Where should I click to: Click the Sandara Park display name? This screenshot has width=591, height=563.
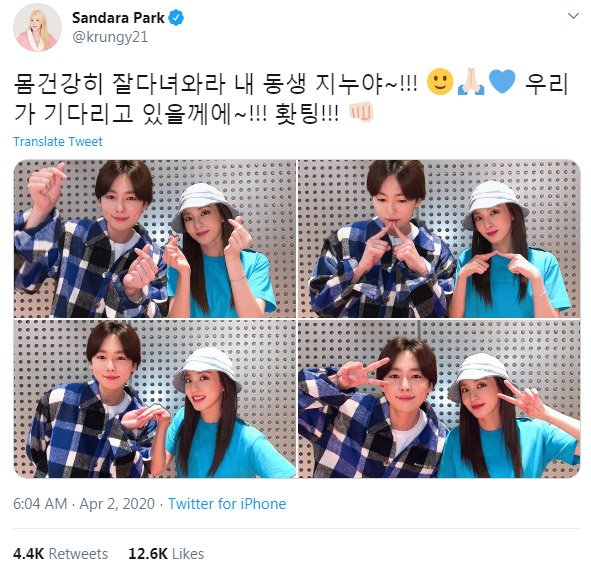118,18
